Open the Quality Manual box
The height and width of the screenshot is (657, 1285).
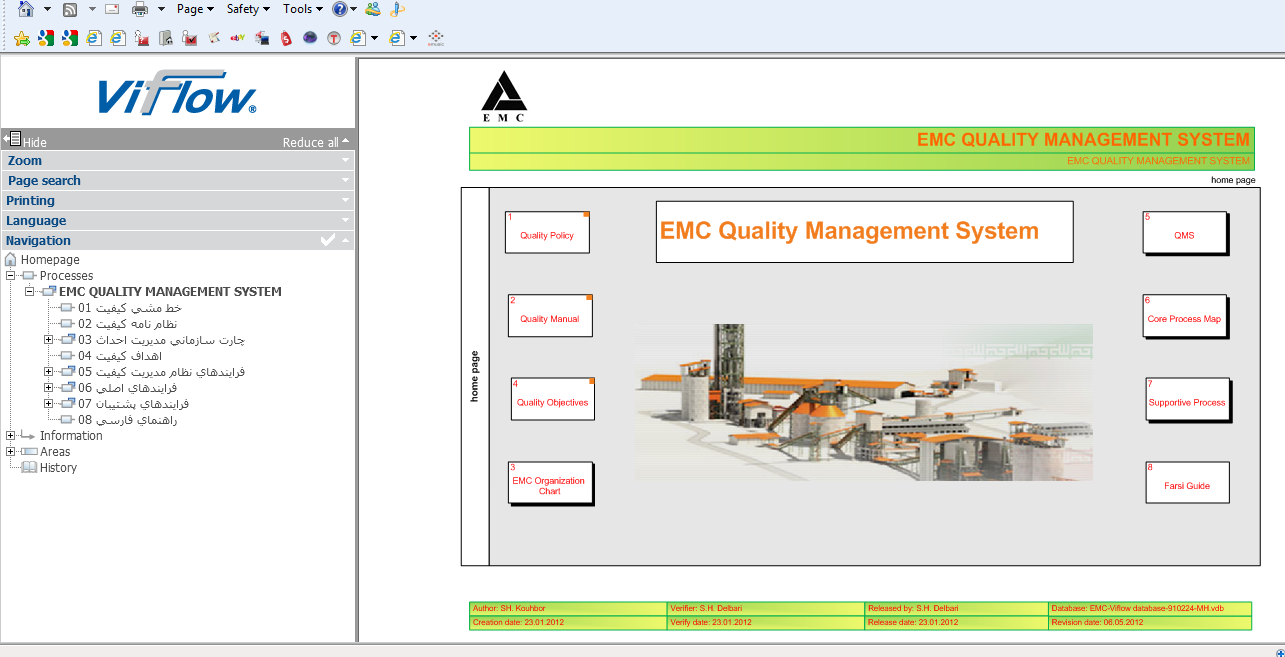550,316
